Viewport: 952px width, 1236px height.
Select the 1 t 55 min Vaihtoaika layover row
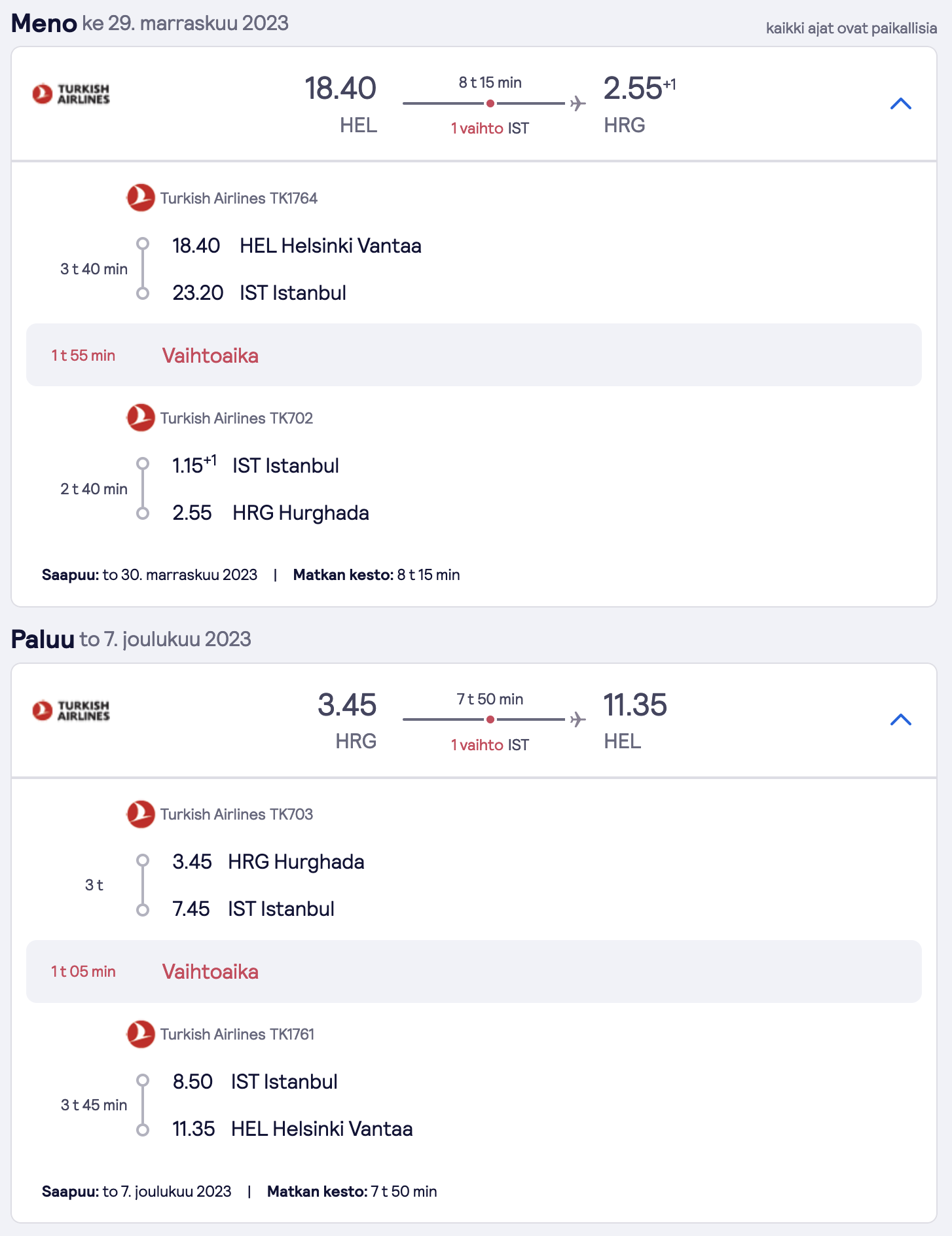(x=474, y=355)
